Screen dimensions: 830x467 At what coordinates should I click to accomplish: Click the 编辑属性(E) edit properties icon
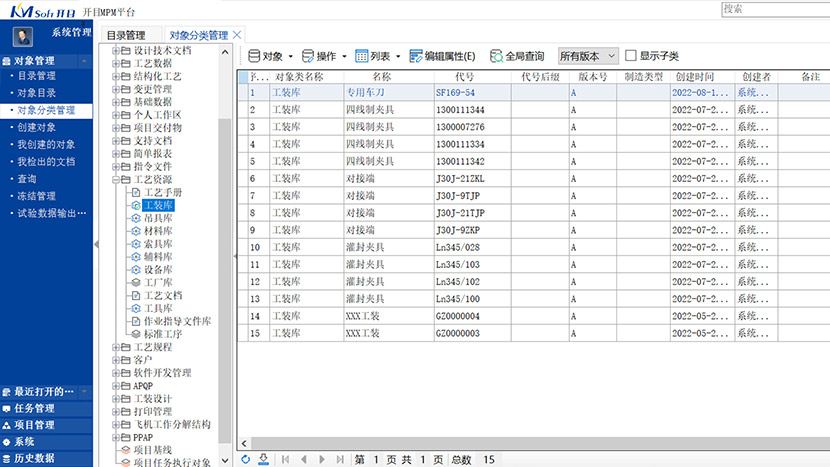tap(415, 57)
